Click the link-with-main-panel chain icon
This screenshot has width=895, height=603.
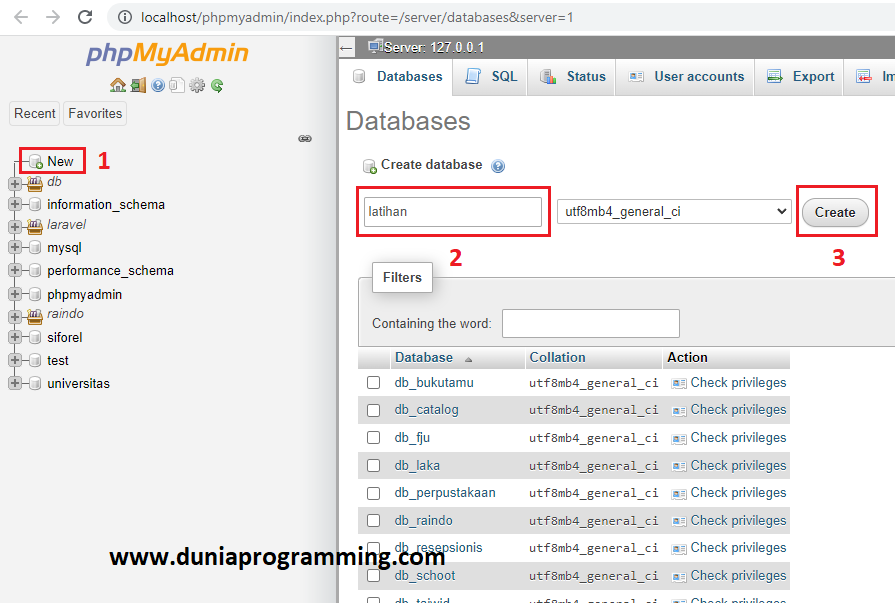(x=305, y=138)
